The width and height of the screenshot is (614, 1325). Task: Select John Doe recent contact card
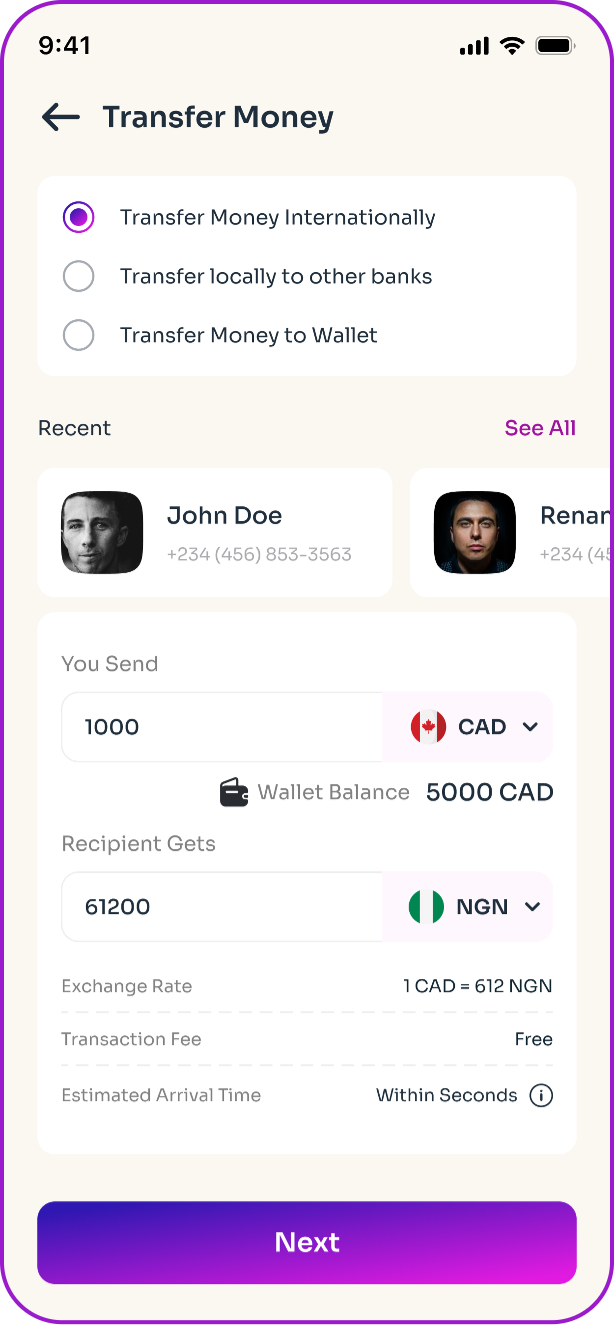click(214, 533)
